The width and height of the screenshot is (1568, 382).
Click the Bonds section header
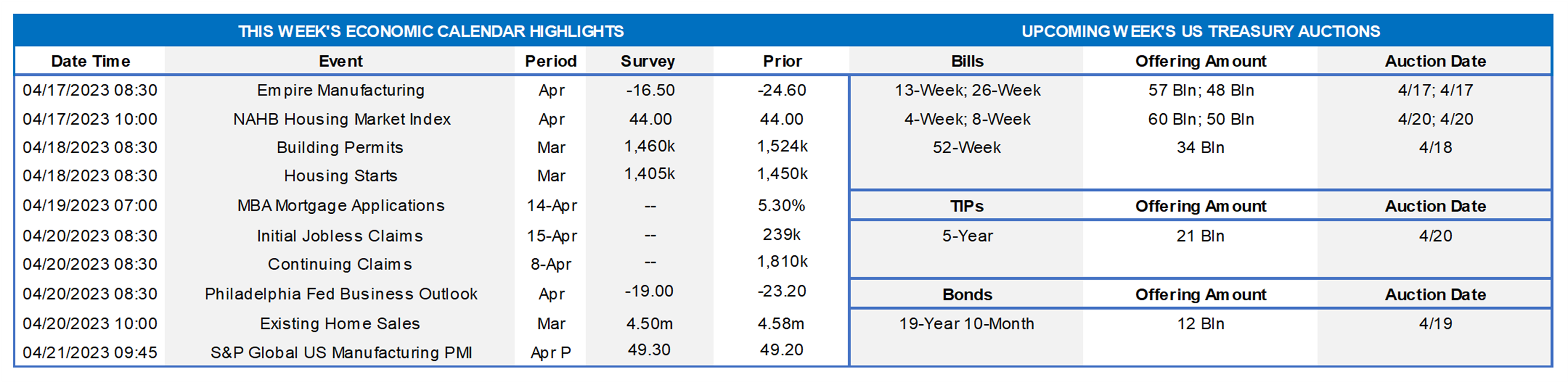tap(967, 294)
